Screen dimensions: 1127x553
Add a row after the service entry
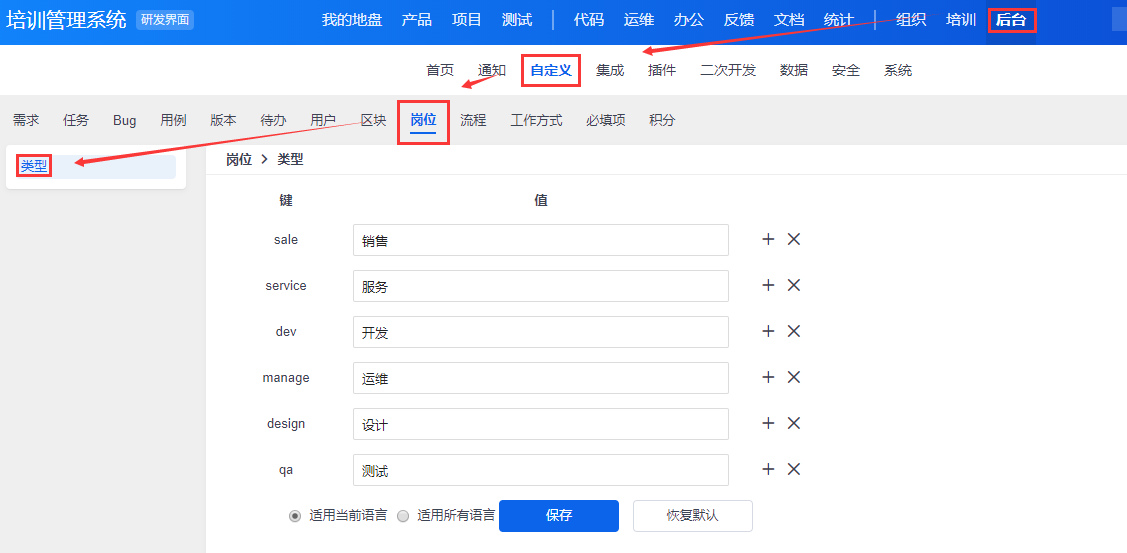(768, 285)
